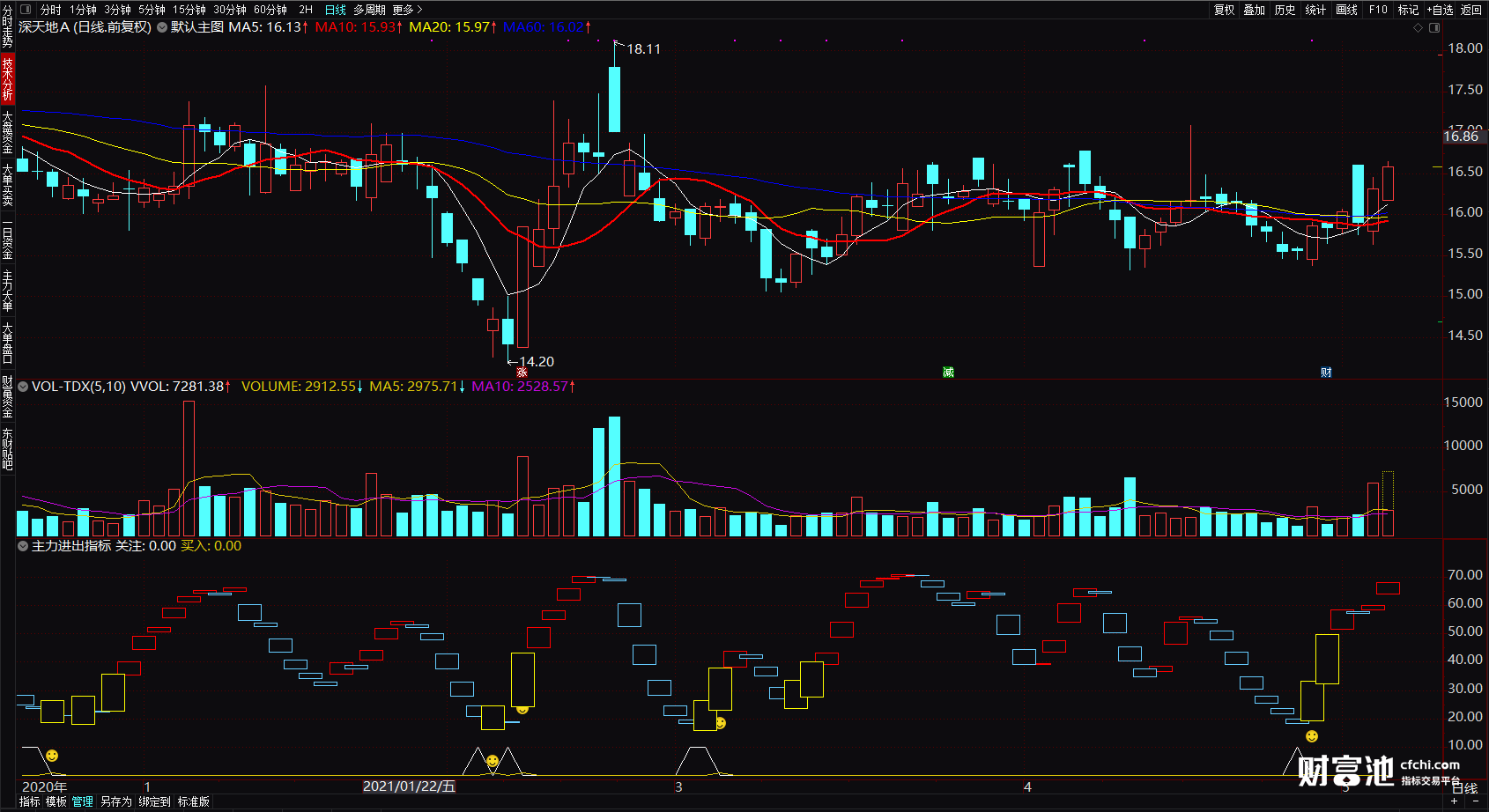Screen dimensions: 1489x812
Task: Open the 大单买卖 sidebar tab
Action: [x=7, y=185]
